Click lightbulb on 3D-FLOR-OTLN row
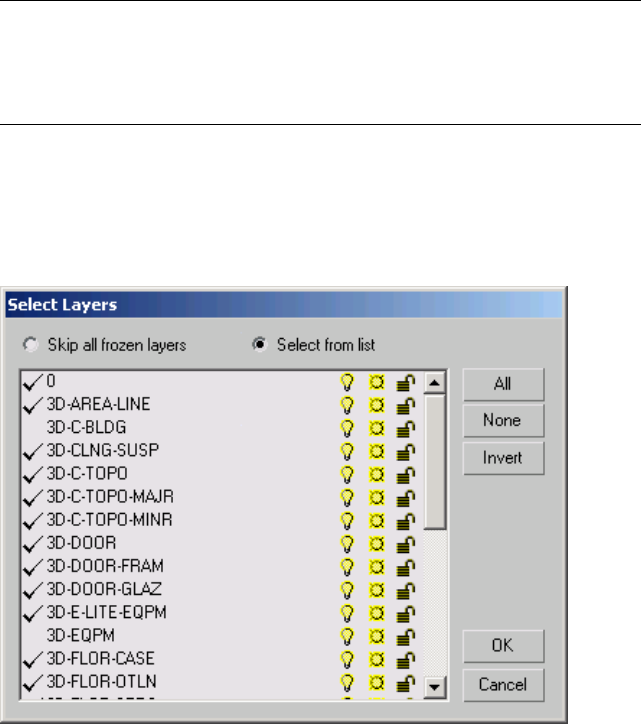 pyautogui.click(x=347, y=682)
